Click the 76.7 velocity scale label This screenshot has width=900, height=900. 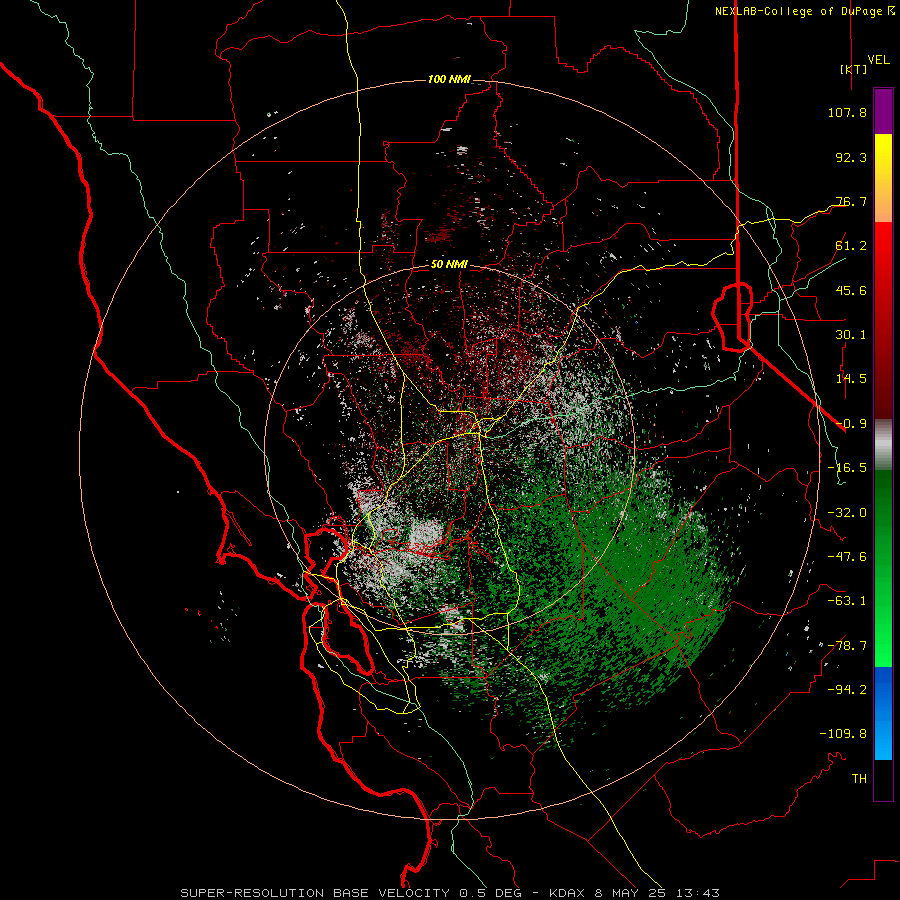pos(851,201)
